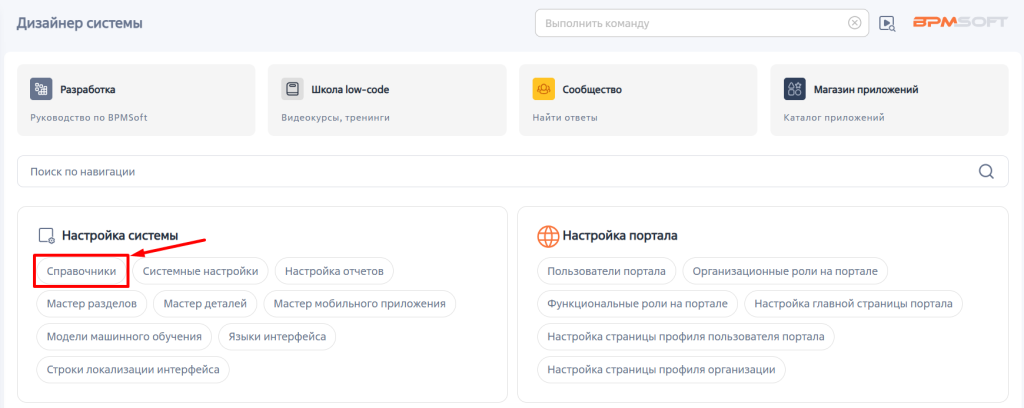Open Модели машинного обучения
Viewport: 1024px width, 408px height.
[124, 337]
